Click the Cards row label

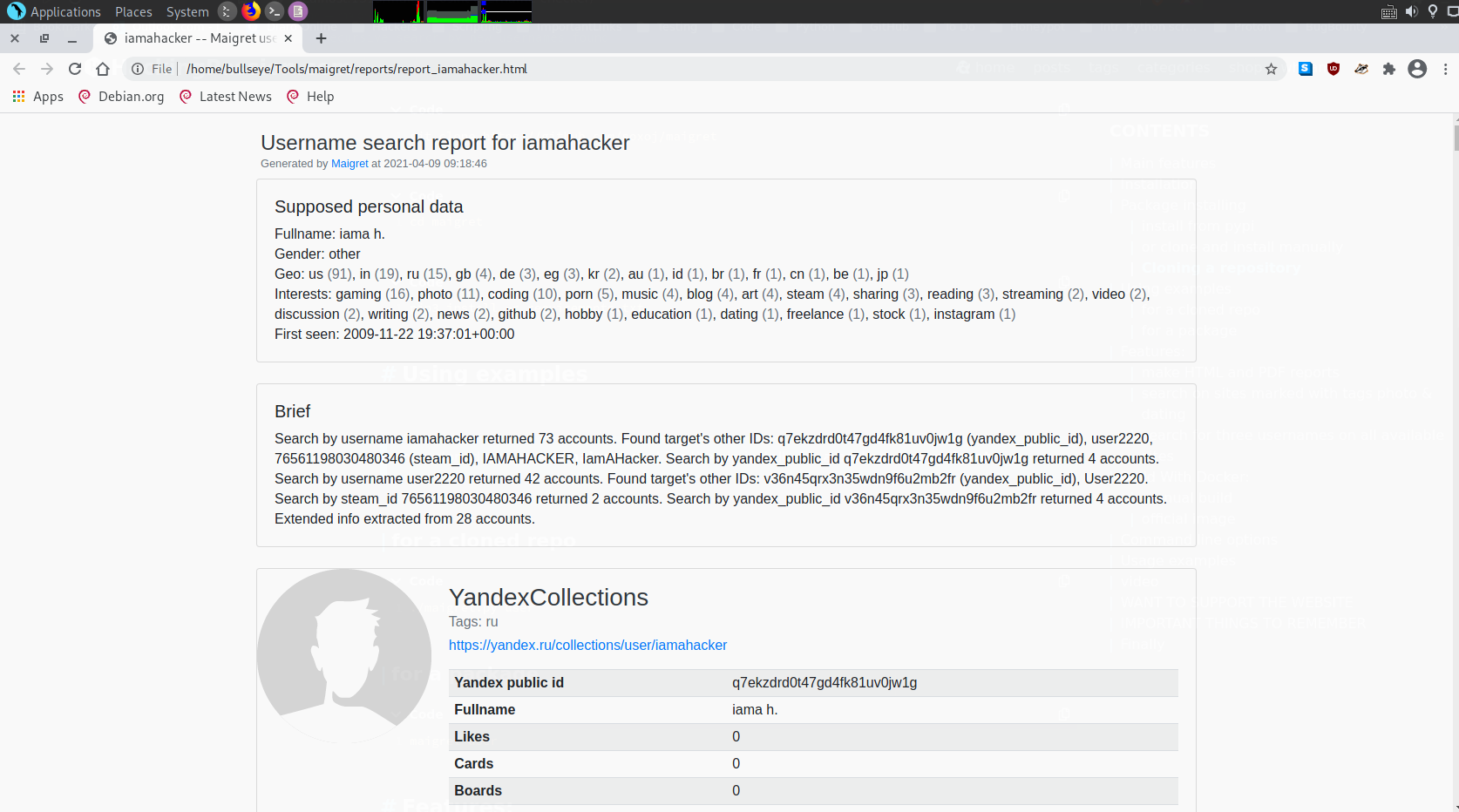point(473,763)
